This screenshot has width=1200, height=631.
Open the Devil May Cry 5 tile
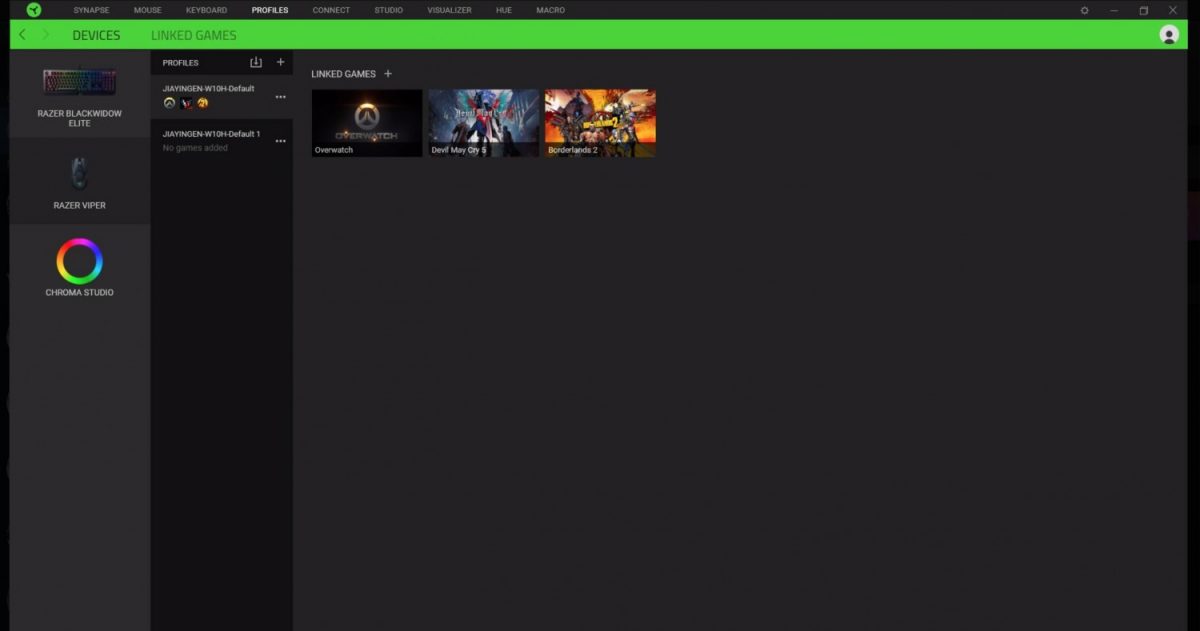pyautogui.click(x=484, y=123)
